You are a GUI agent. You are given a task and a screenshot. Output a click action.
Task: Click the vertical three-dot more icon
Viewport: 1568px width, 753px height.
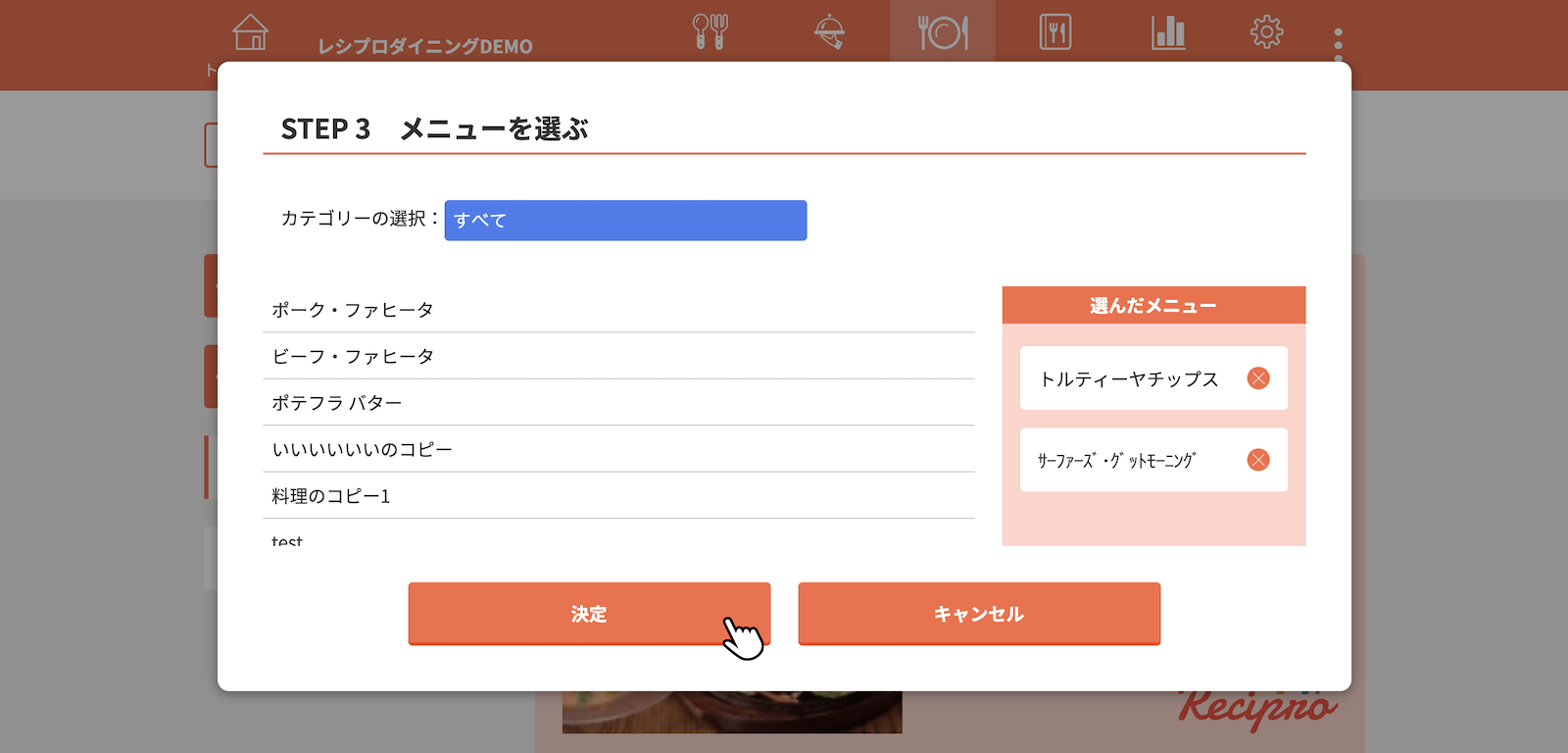(x=1338, y=43)
